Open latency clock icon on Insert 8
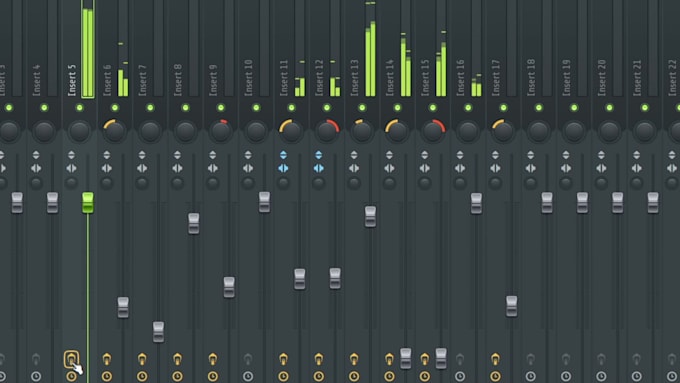This screenshot has width=680, height=383. click(x=177, y=376)
